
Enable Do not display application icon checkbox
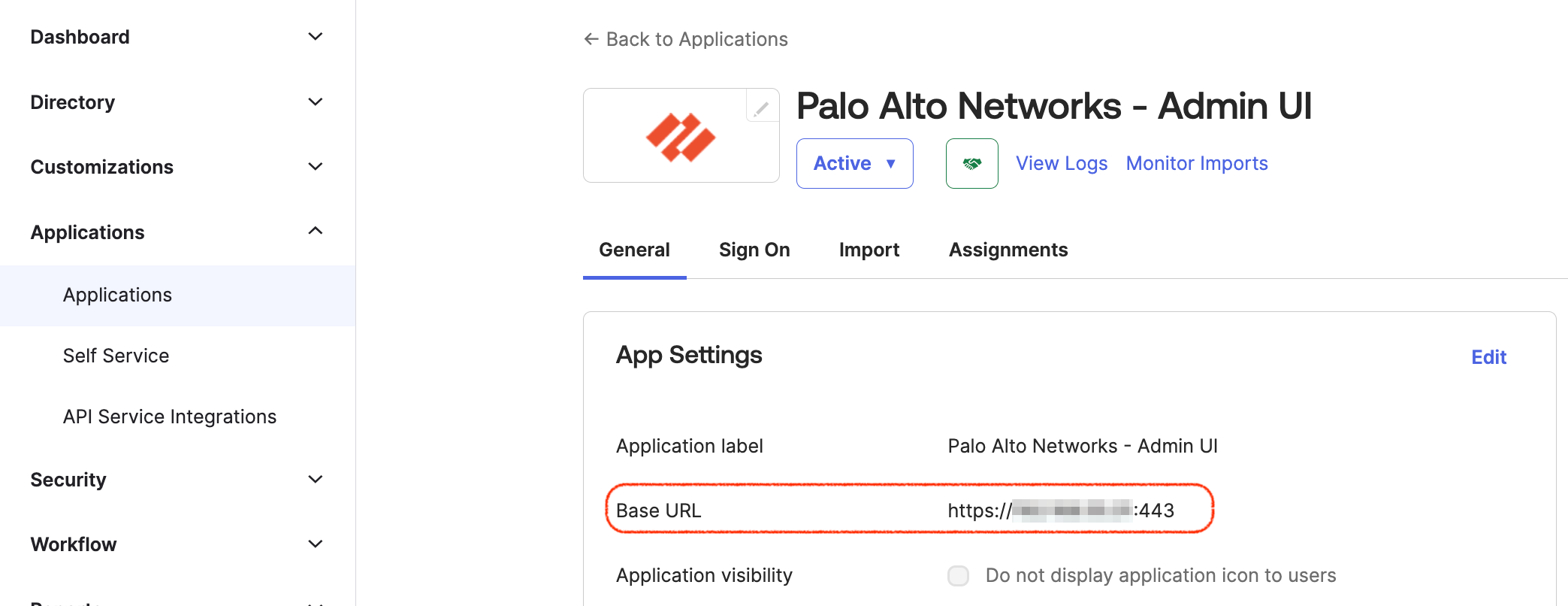(958, 576)
